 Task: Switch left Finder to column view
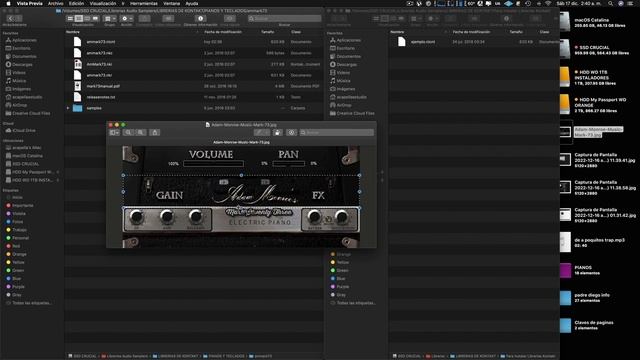pos(87,19)
